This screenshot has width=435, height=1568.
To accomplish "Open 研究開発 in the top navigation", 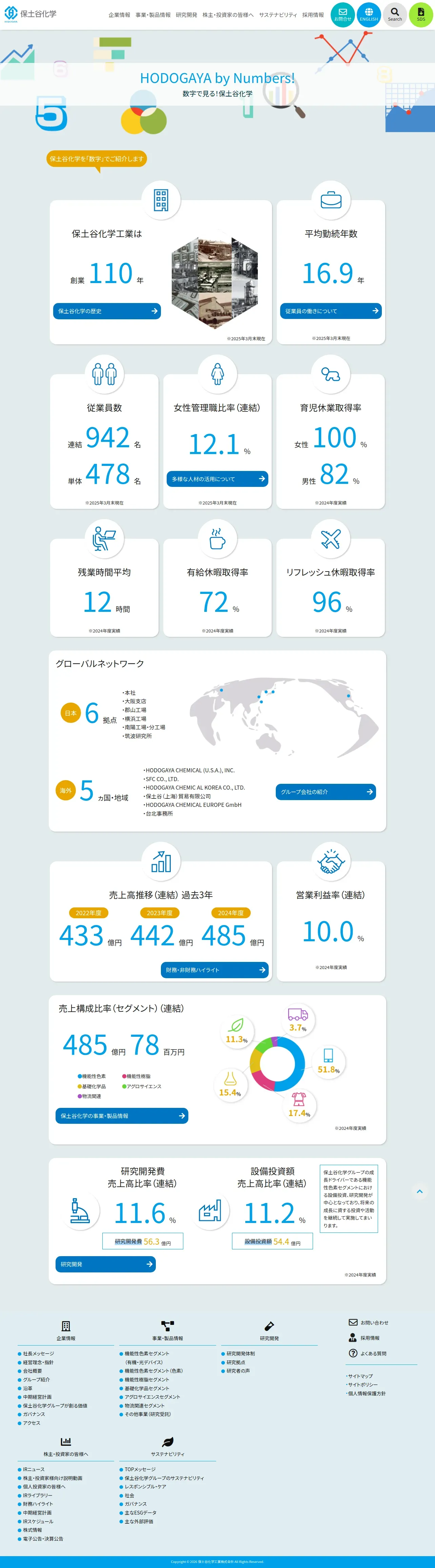I will (186, 15).
